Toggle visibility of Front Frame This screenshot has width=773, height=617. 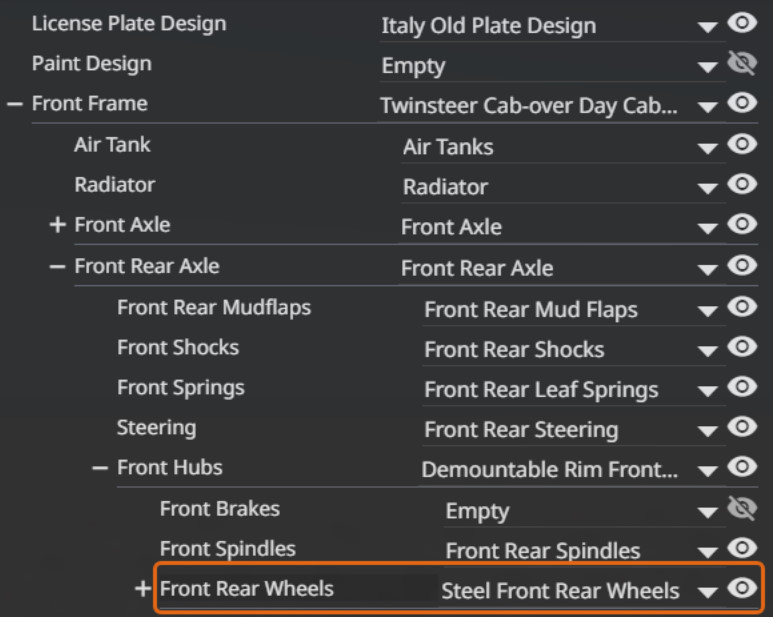tap(742, 104)
